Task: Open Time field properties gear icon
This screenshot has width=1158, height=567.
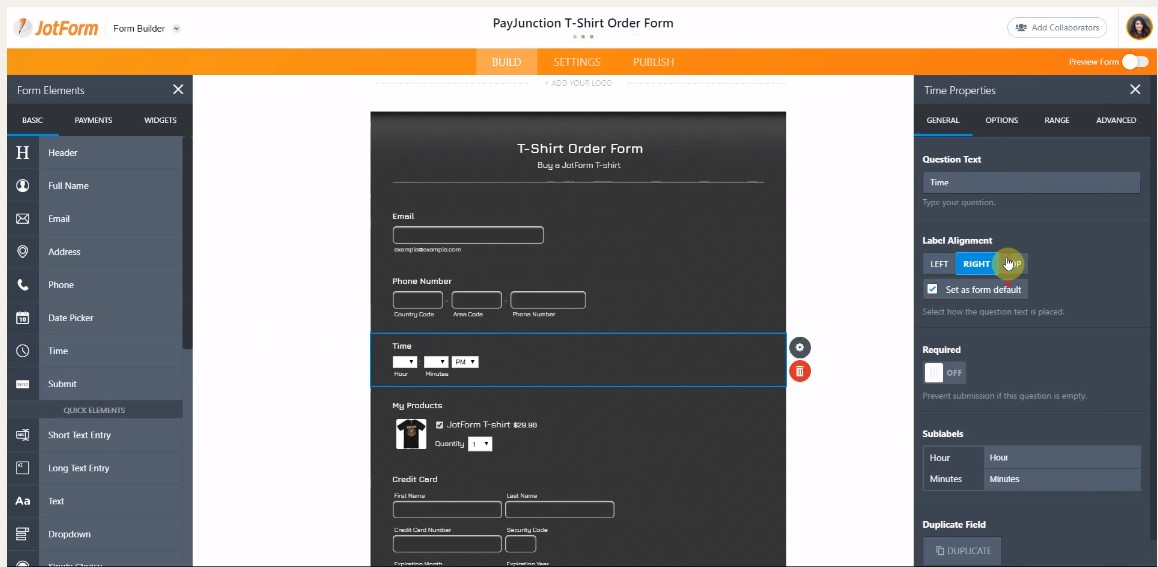Action: [x=800, y=347]
